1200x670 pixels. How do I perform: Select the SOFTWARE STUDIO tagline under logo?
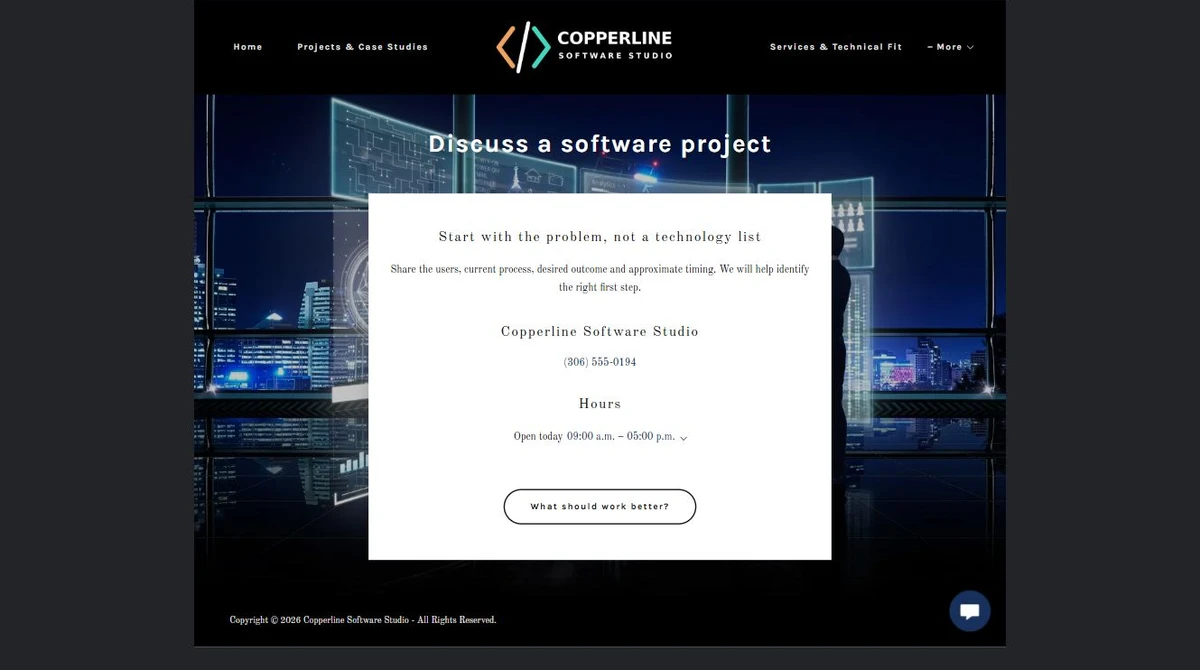(x=615, y=56)
